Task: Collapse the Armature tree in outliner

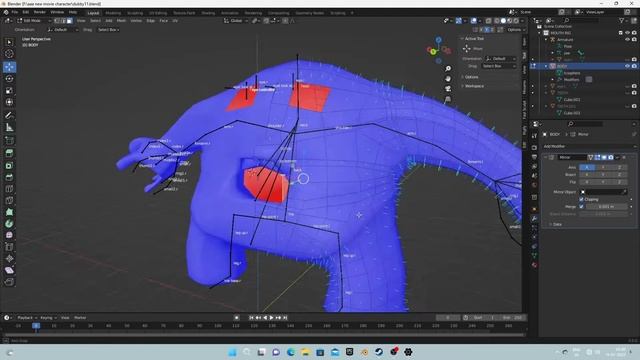Action: (x=546, y=40)
